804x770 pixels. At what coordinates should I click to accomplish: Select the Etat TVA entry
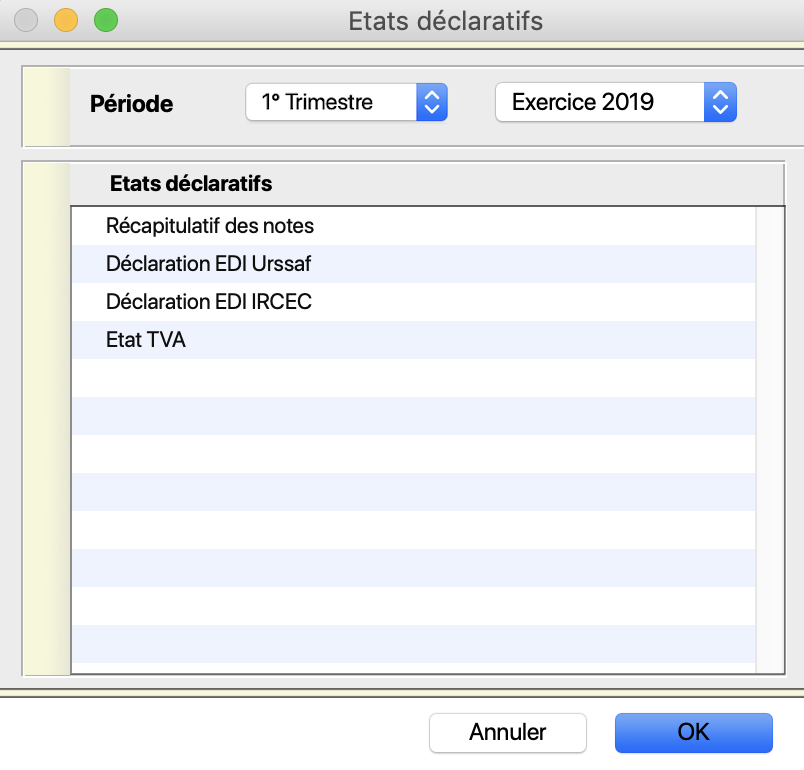pos(413,340)
